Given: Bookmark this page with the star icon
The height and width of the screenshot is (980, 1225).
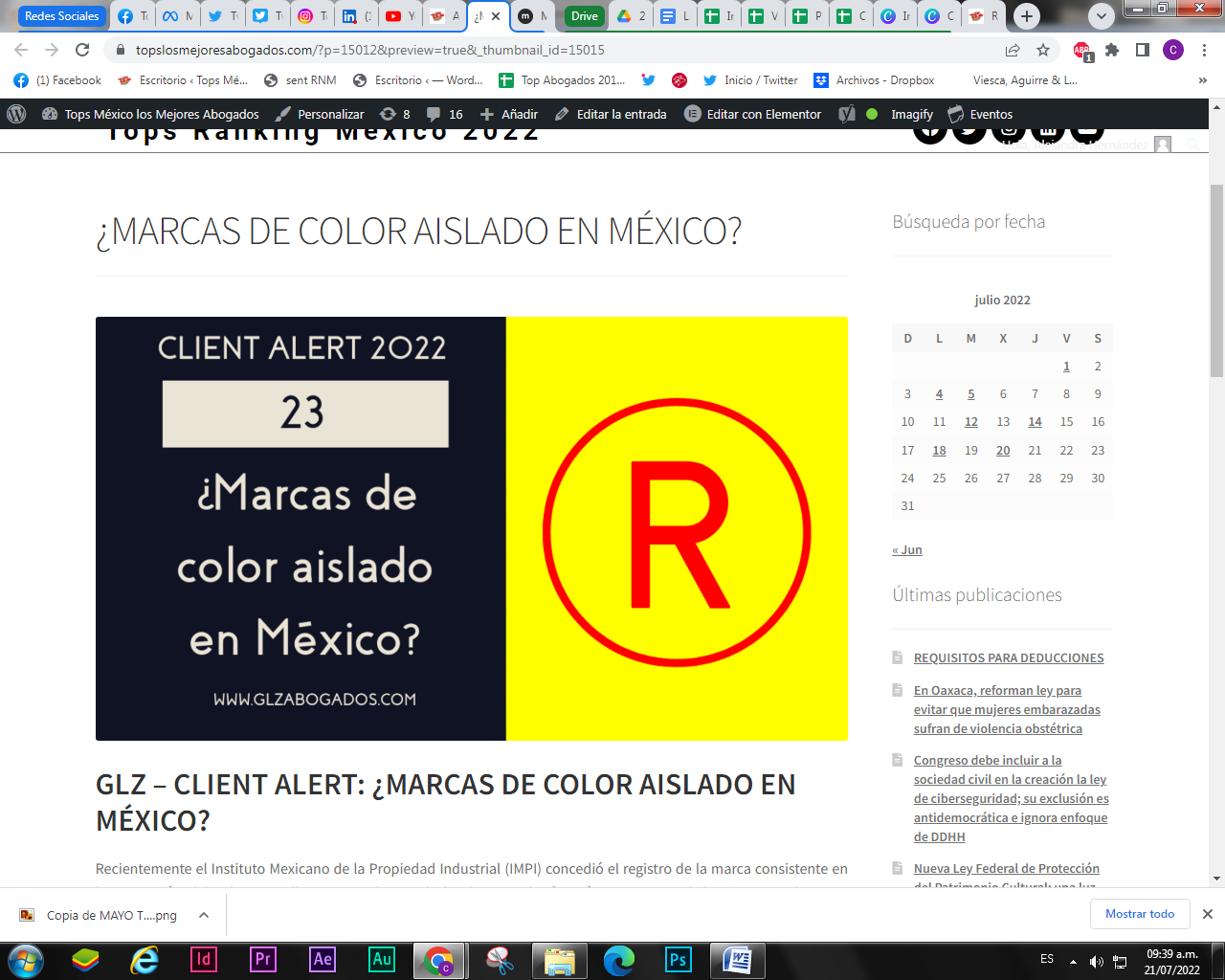Looking at the screenshot, I should (1043, 50).
